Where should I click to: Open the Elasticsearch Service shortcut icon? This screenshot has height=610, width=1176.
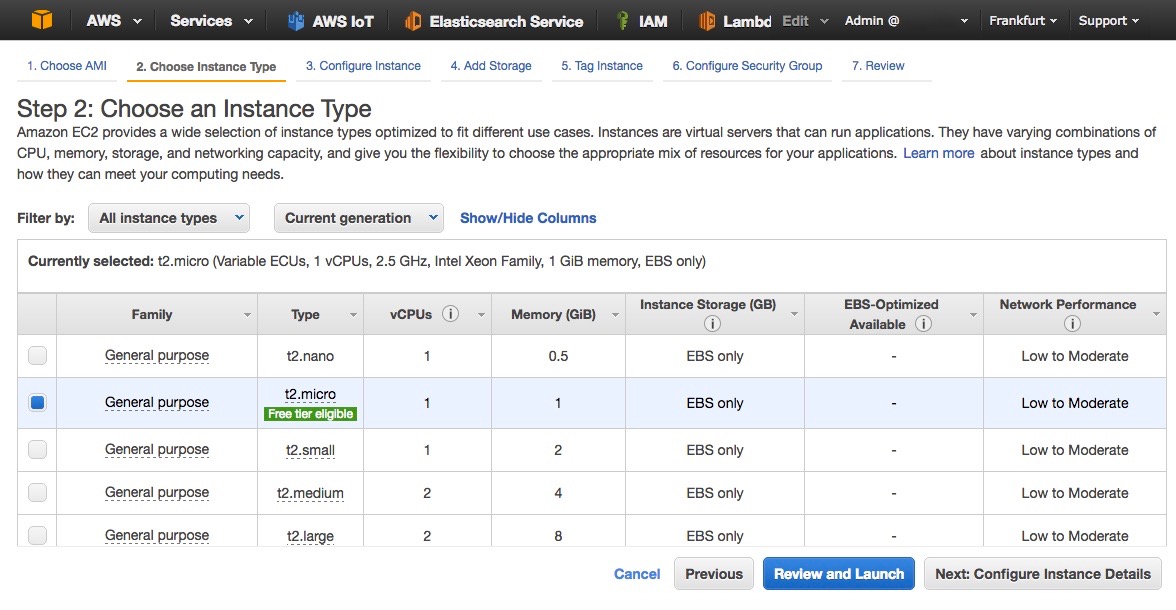(x=413, y=21)
